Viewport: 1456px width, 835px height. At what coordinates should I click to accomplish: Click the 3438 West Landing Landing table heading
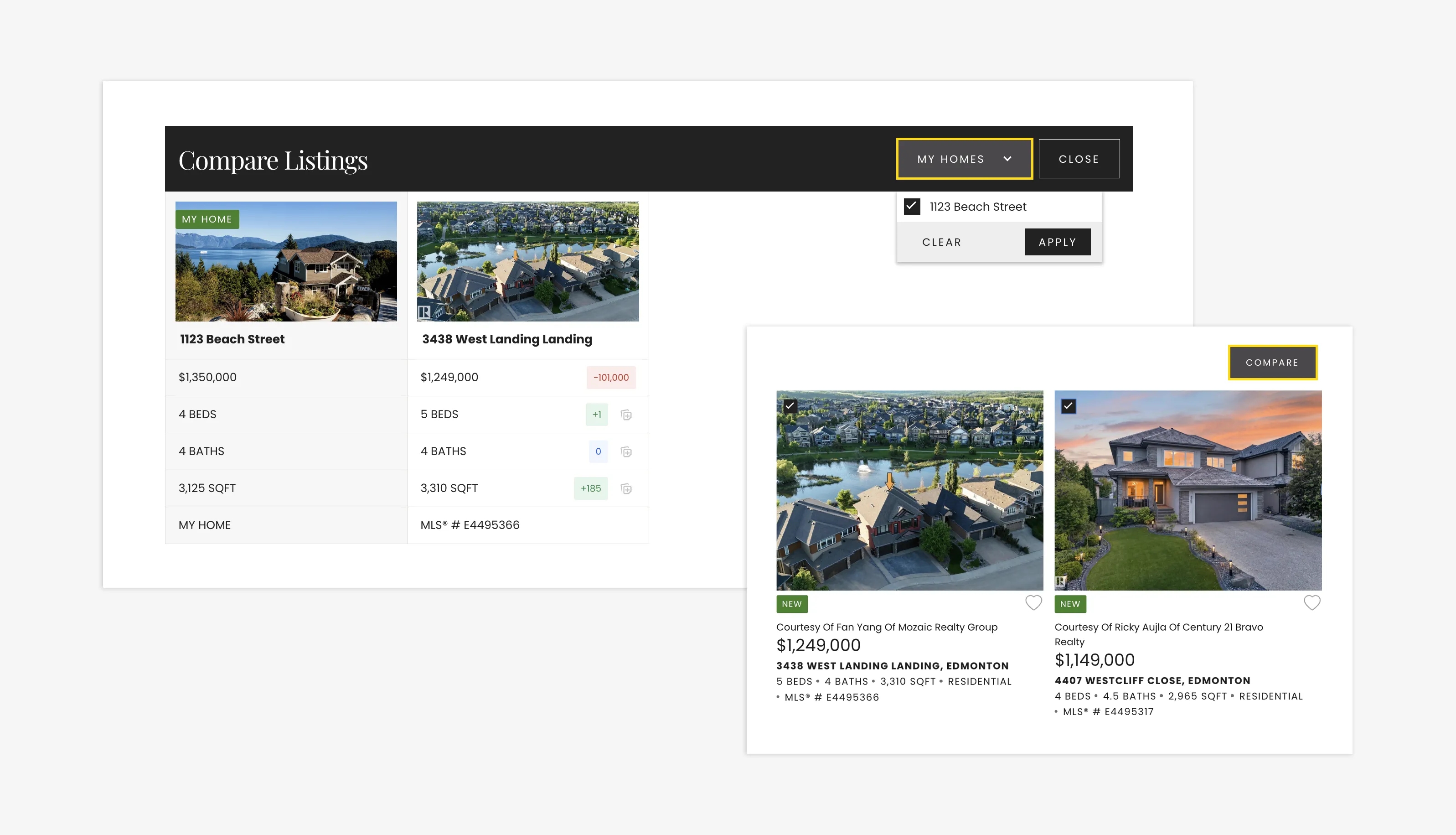(x=507, y=339)
